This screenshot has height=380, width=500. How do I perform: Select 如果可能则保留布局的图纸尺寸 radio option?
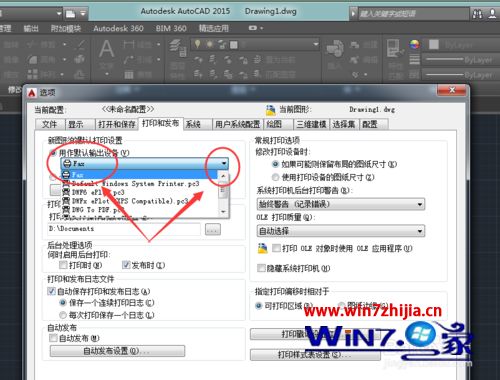click(275, 164)
